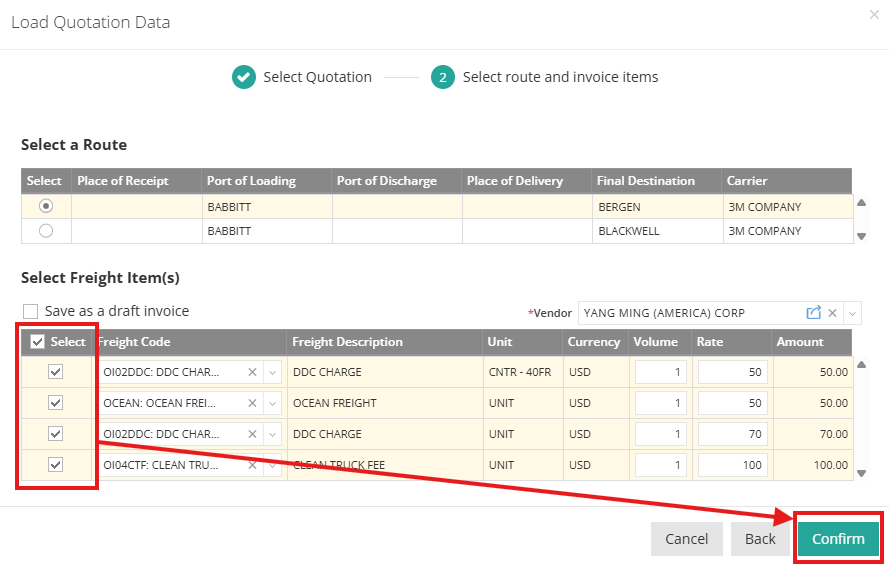Enable Save as a draft invoice

pos(31,312)
